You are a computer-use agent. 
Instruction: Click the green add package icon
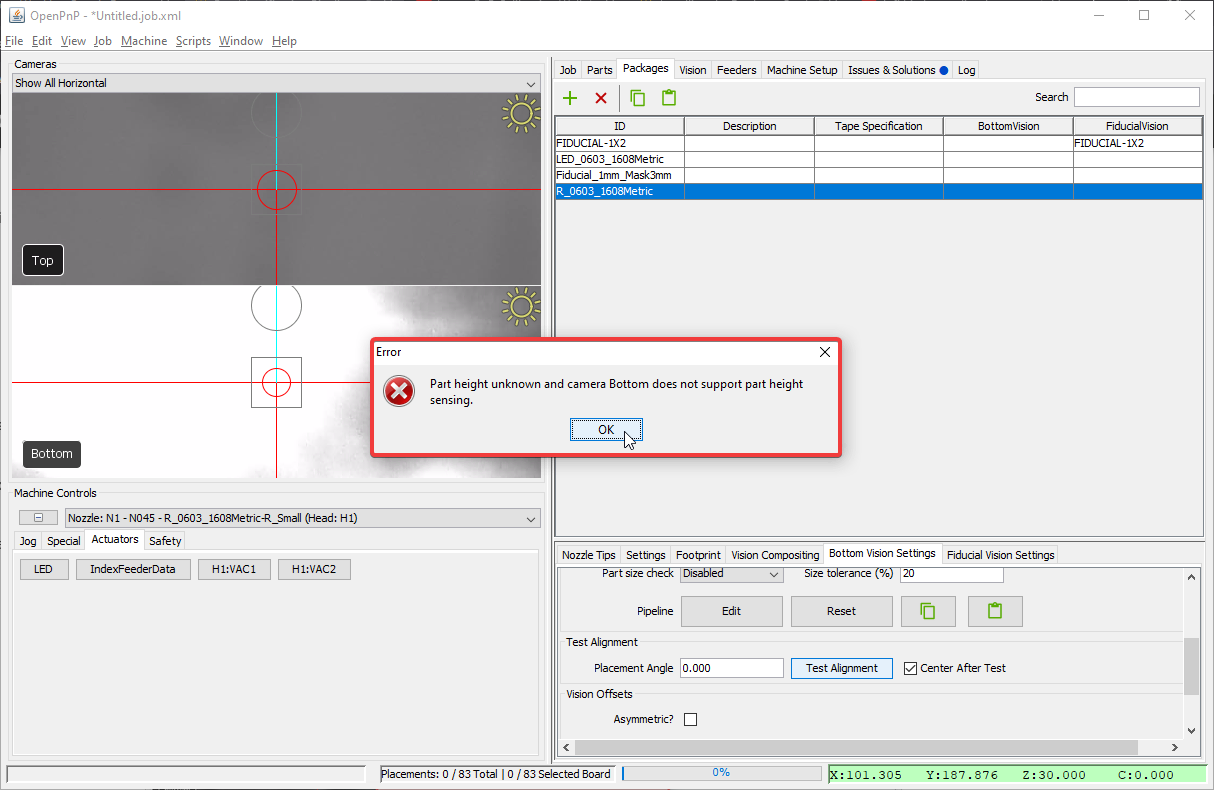[570, 98]
